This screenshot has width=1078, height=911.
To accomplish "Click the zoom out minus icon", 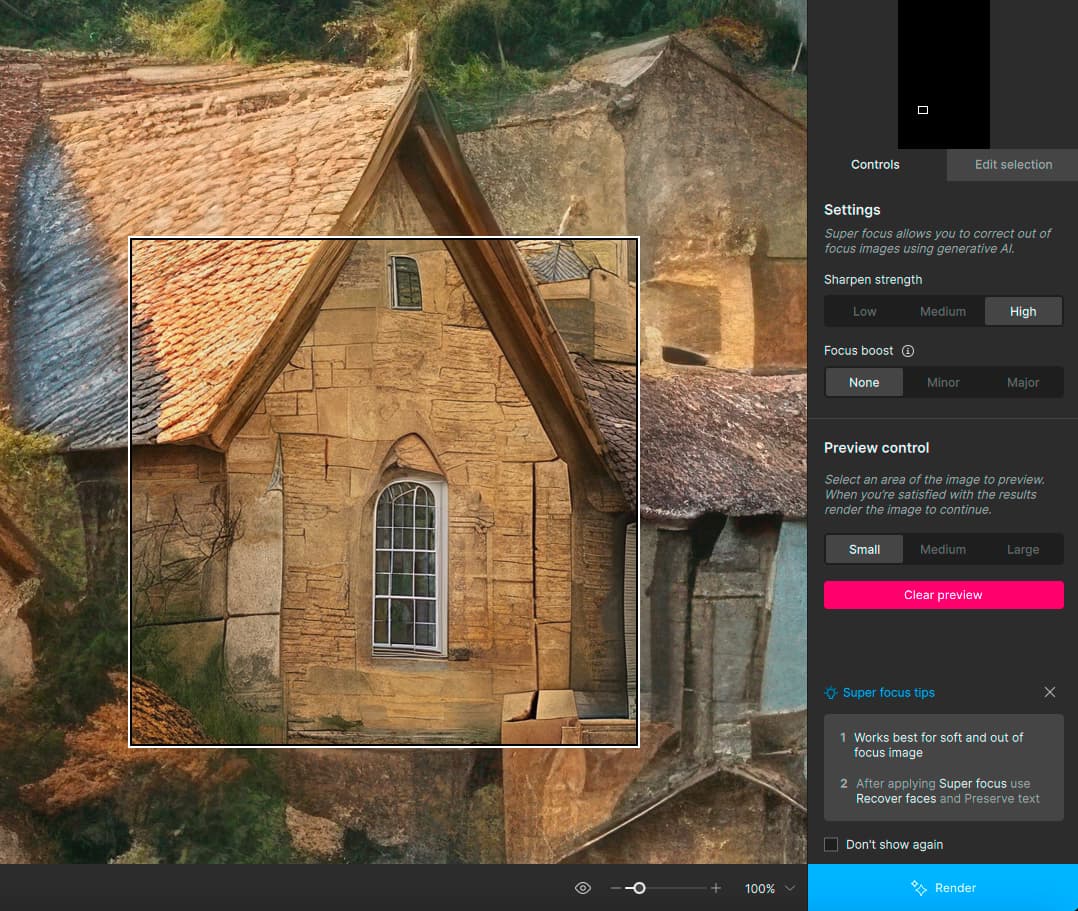I will coord(616,888).
